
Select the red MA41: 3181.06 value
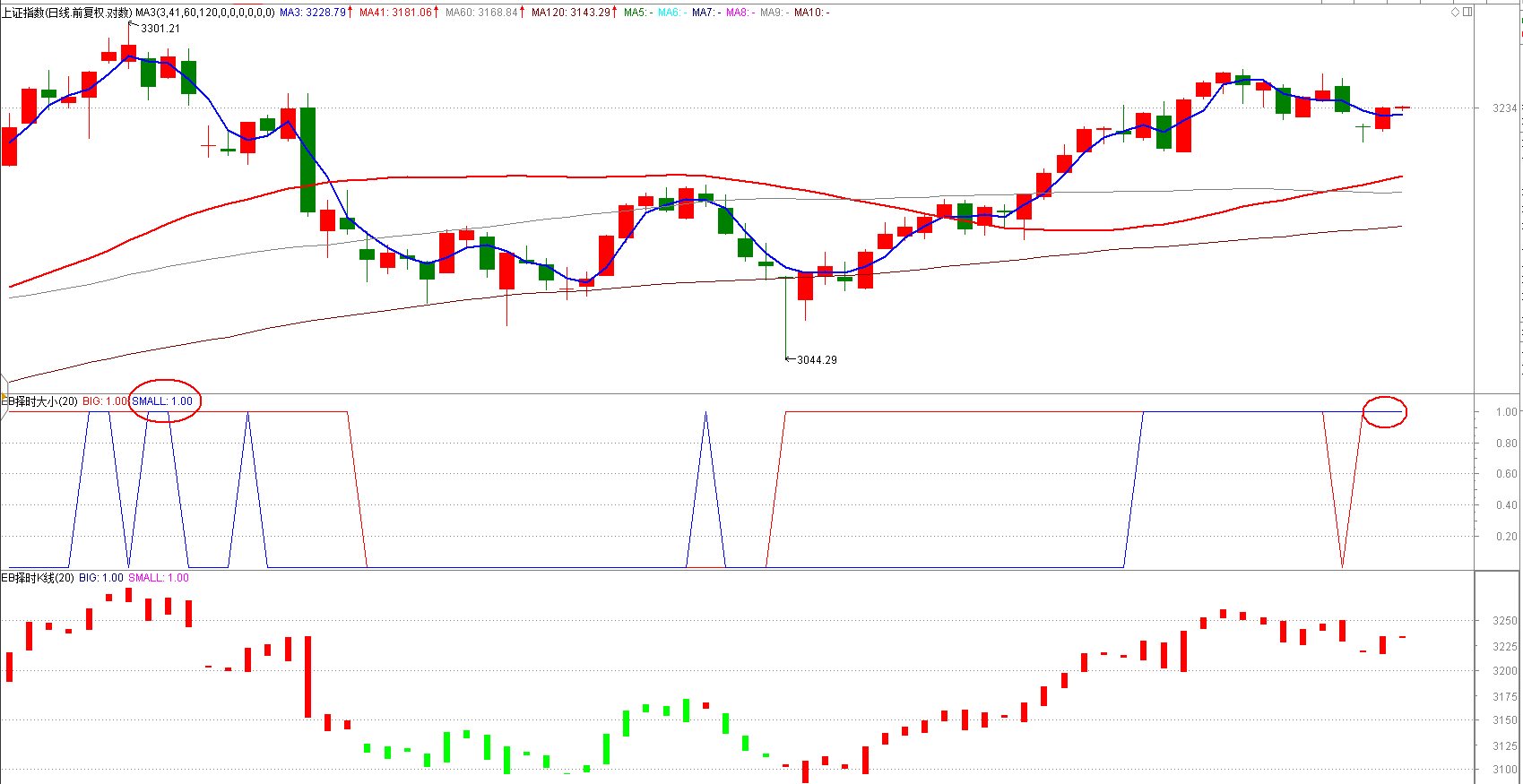point(395,13)
